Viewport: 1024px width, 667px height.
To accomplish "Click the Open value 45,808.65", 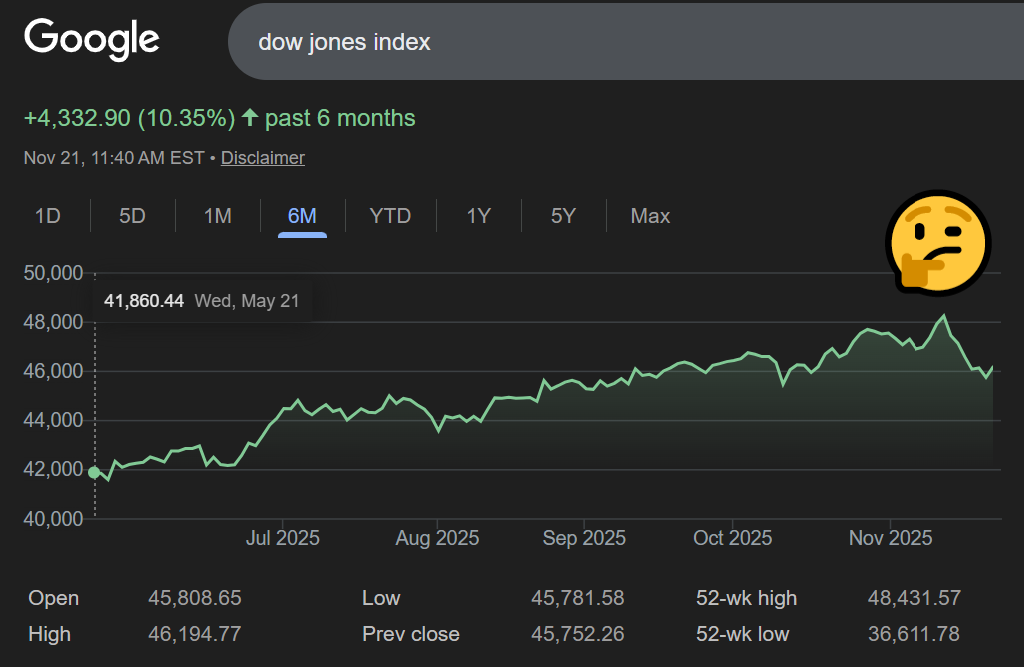I will click(195, 598).
